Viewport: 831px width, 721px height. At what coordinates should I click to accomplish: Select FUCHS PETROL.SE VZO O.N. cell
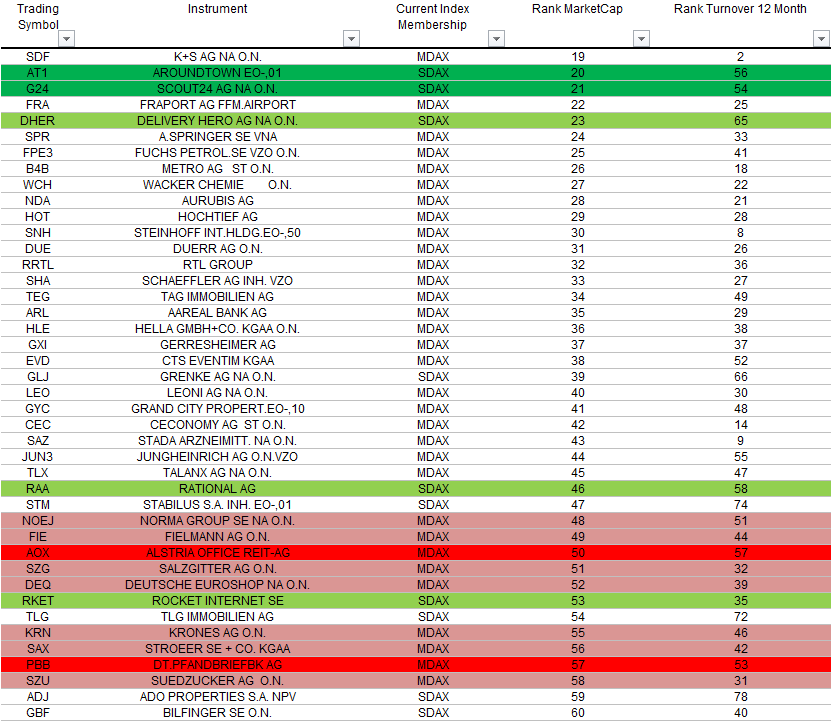[217, 153]
